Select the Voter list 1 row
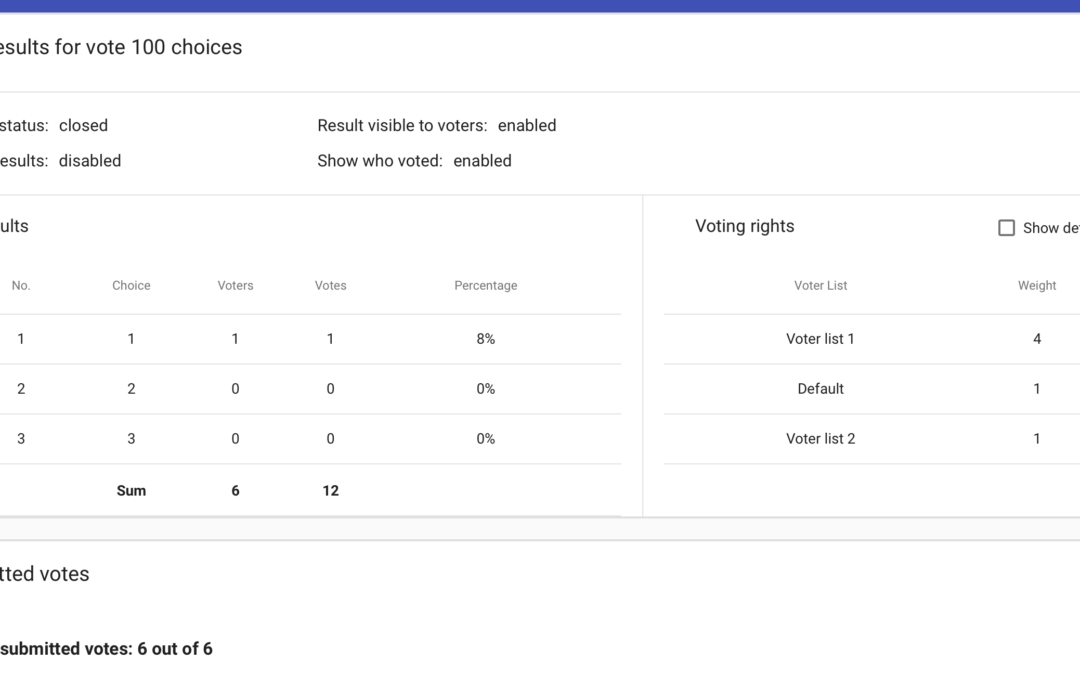Screen dimensions: 1080x675 820,339
